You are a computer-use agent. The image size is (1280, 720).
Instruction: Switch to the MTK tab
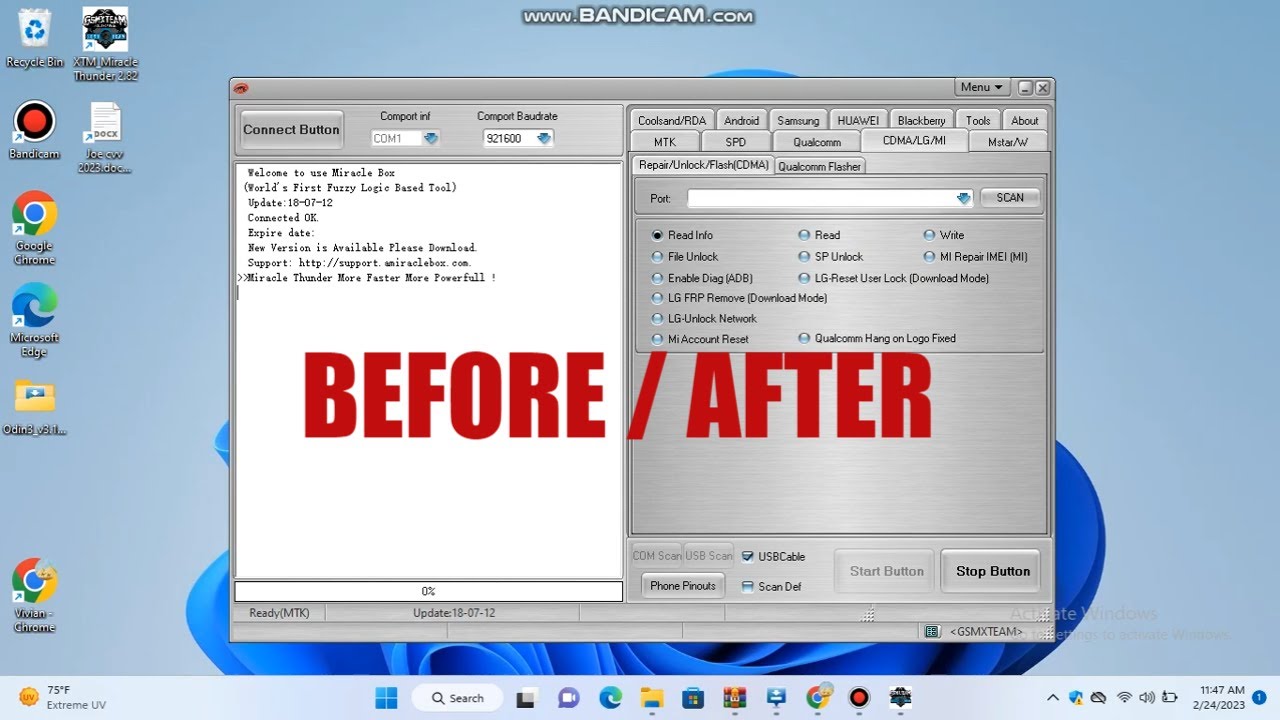click(665, 142)
